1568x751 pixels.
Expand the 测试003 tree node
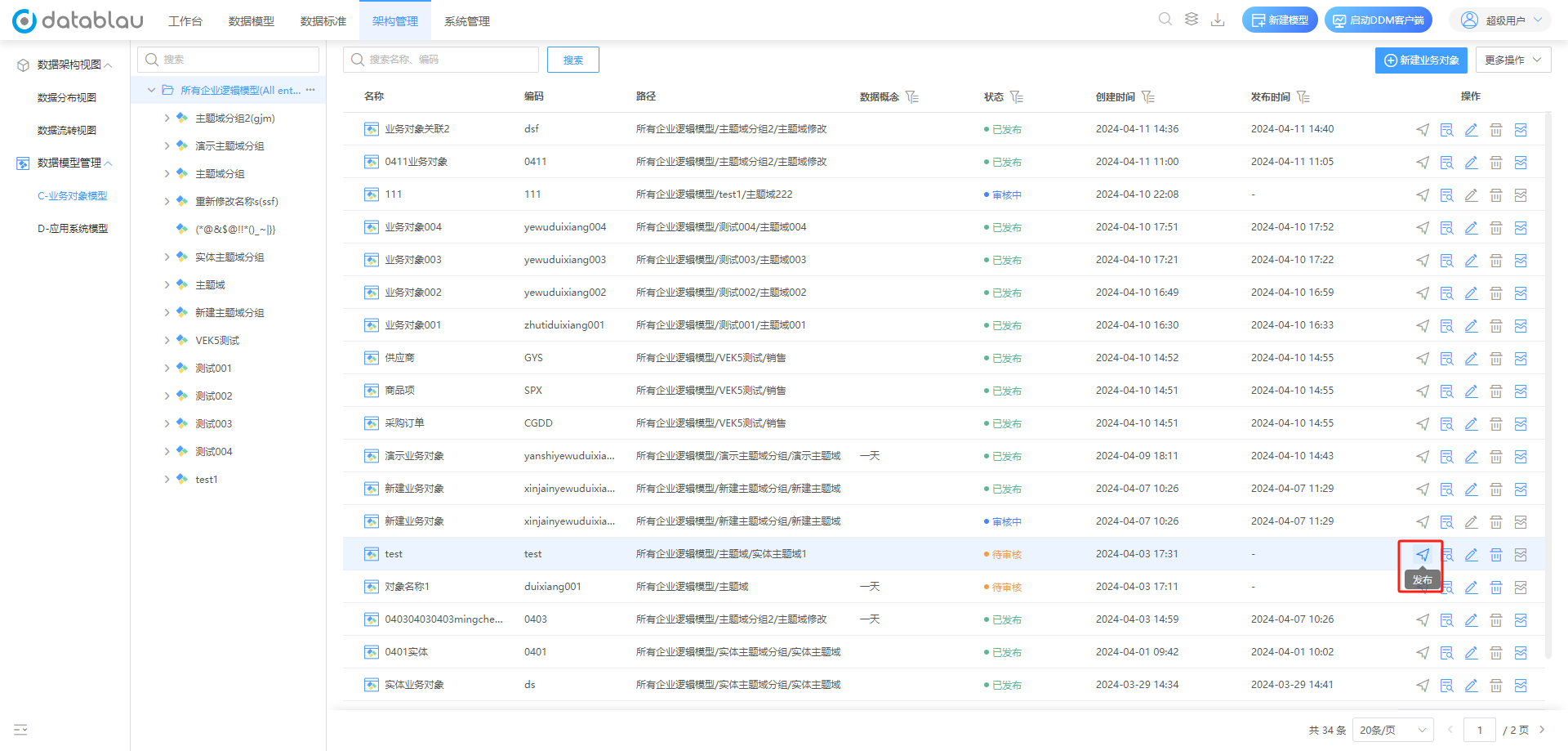(x=167, y=424)
